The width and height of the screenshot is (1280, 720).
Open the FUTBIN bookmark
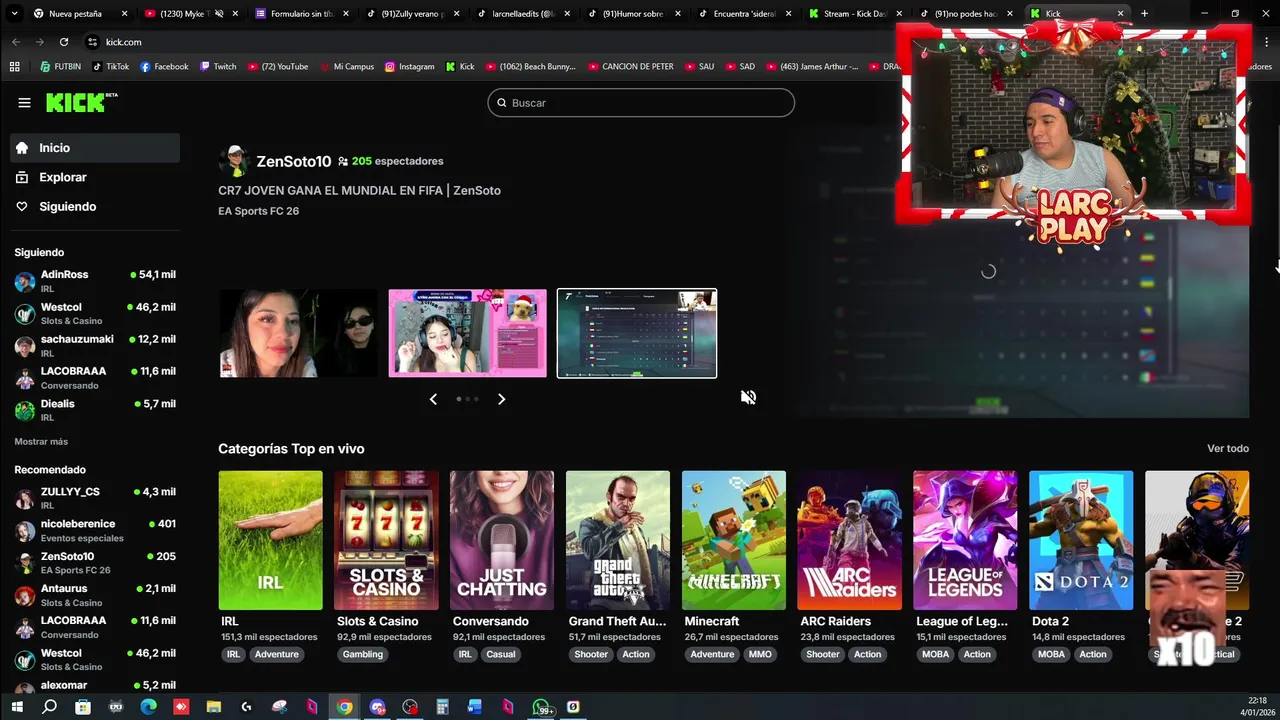pos(61,67)
